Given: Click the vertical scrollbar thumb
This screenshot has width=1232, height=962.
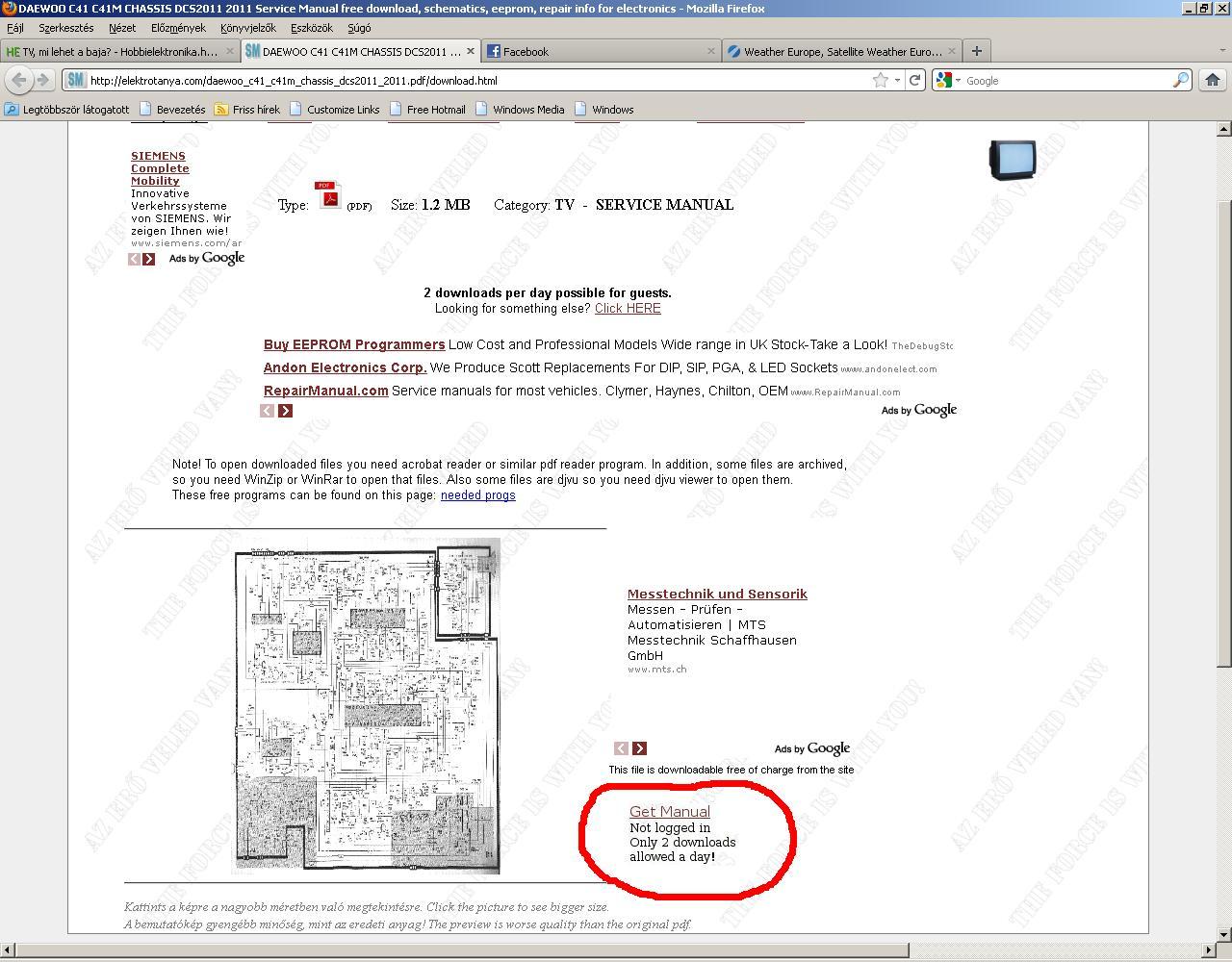Looking at the screenshot, I should point(1224,433).
